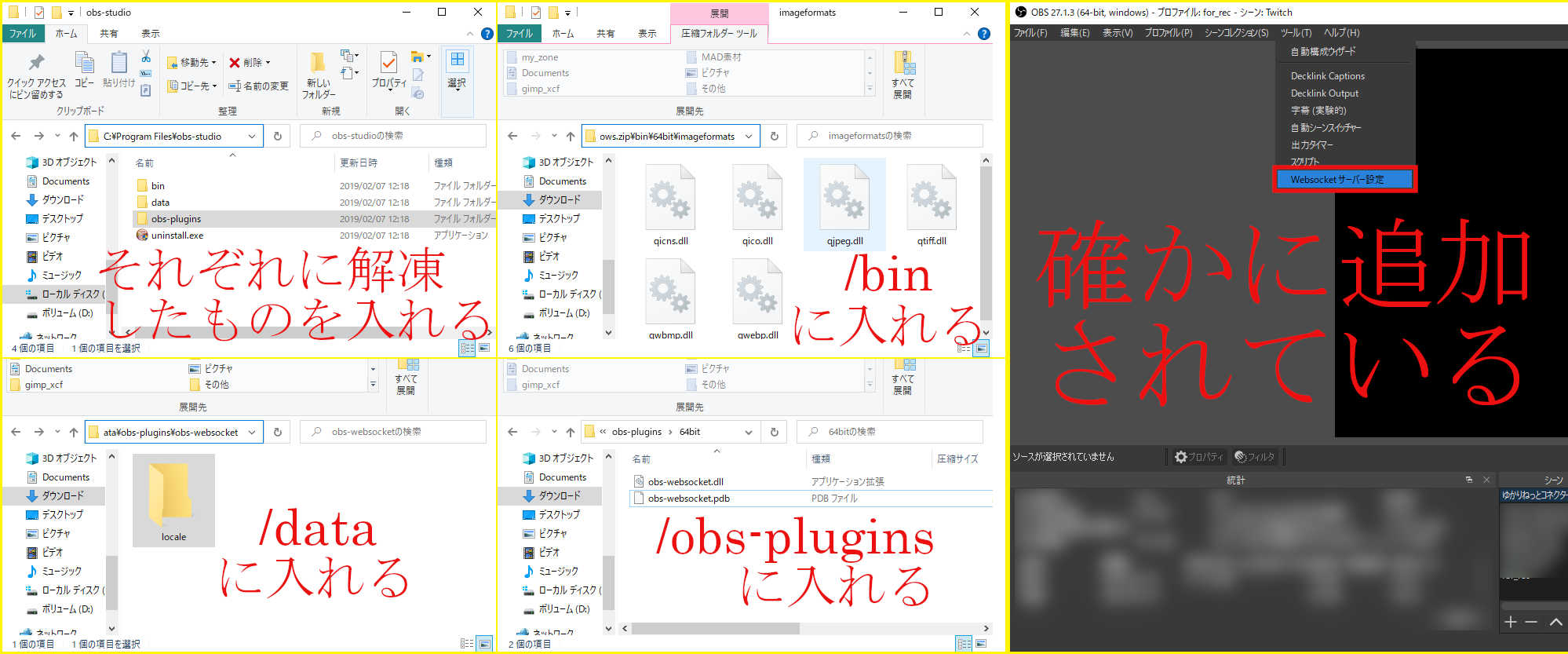This screenshot has width=1568, height=654.
Task: Select Websocket サーバー設定 in OBS menu
Action: (x=1344, y=179)
